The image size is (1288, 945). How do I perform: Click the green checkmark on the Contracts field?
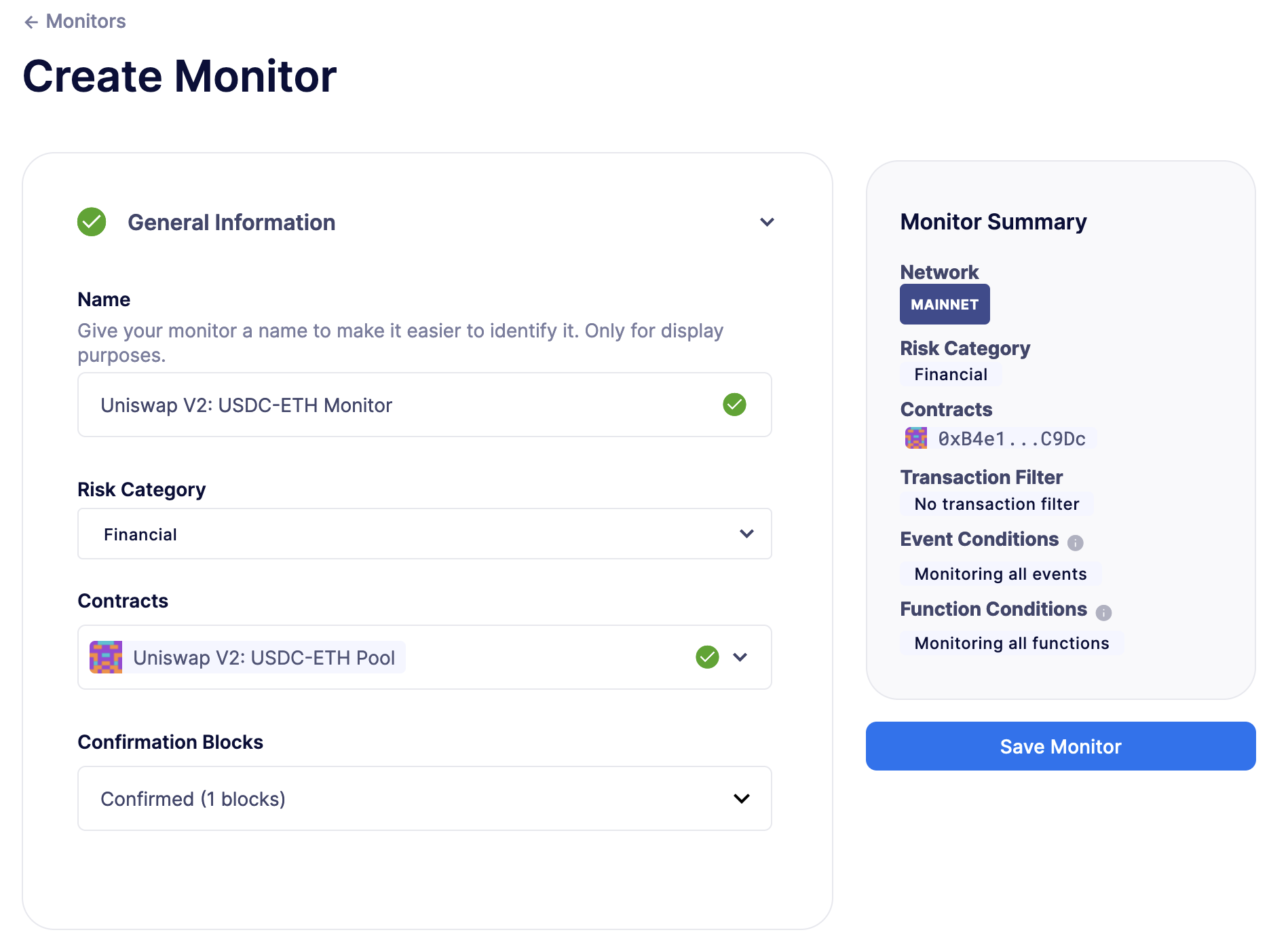[x=706, y=656]
